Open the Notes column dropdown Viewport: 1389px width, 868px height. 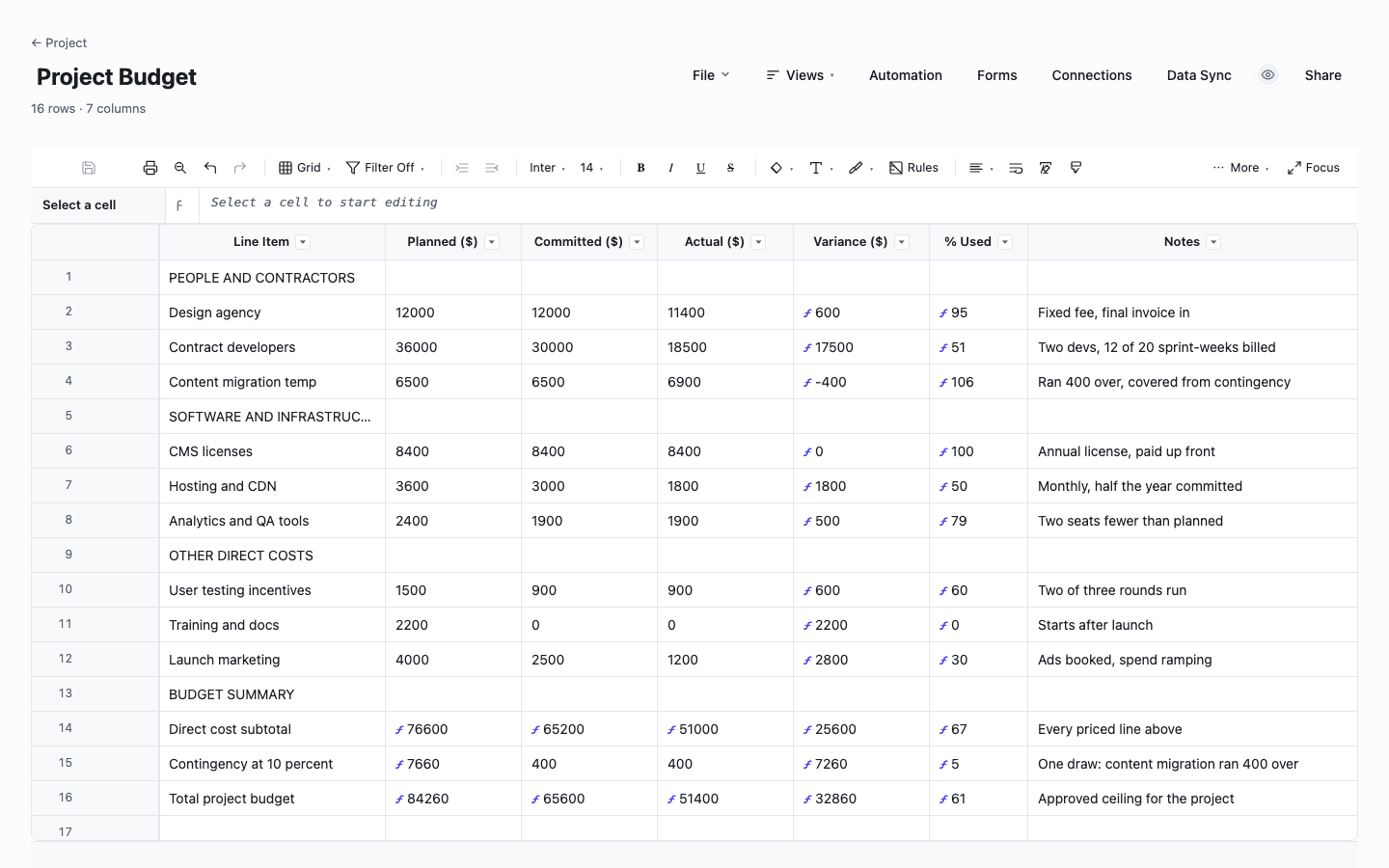tap(1213, 242)
